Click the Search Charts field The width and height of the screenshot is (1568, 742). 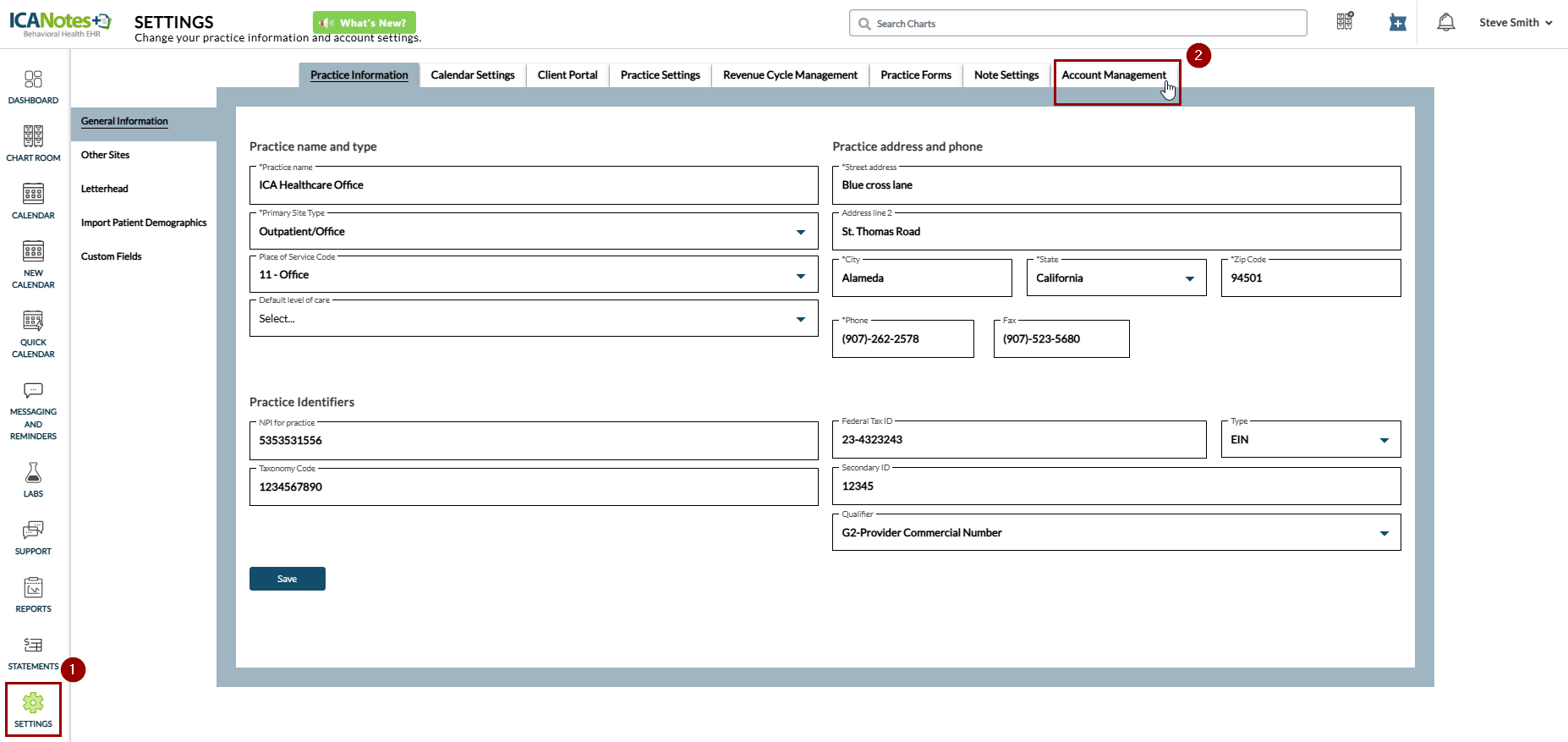tap(1077, 24)
